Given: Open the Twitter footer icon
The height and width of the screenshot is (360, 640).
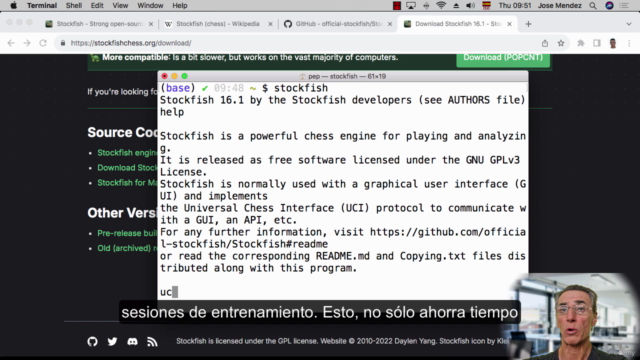Looking at the screenshot, I should tap(113, 342).
